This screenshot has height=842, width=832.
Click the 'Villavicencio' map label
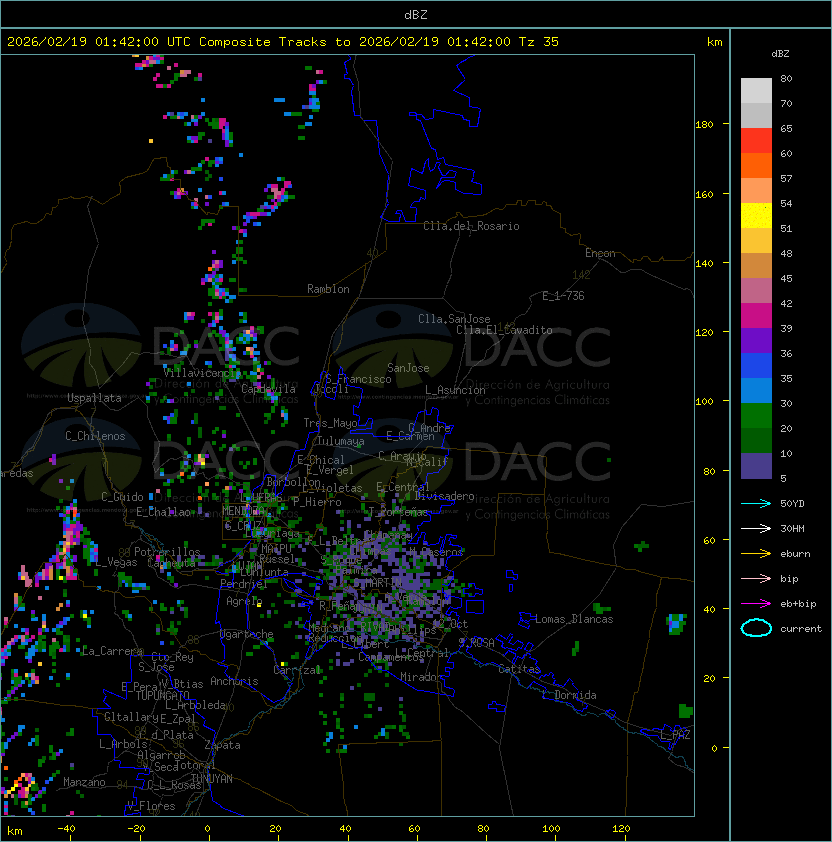click(x=202, y=373)
